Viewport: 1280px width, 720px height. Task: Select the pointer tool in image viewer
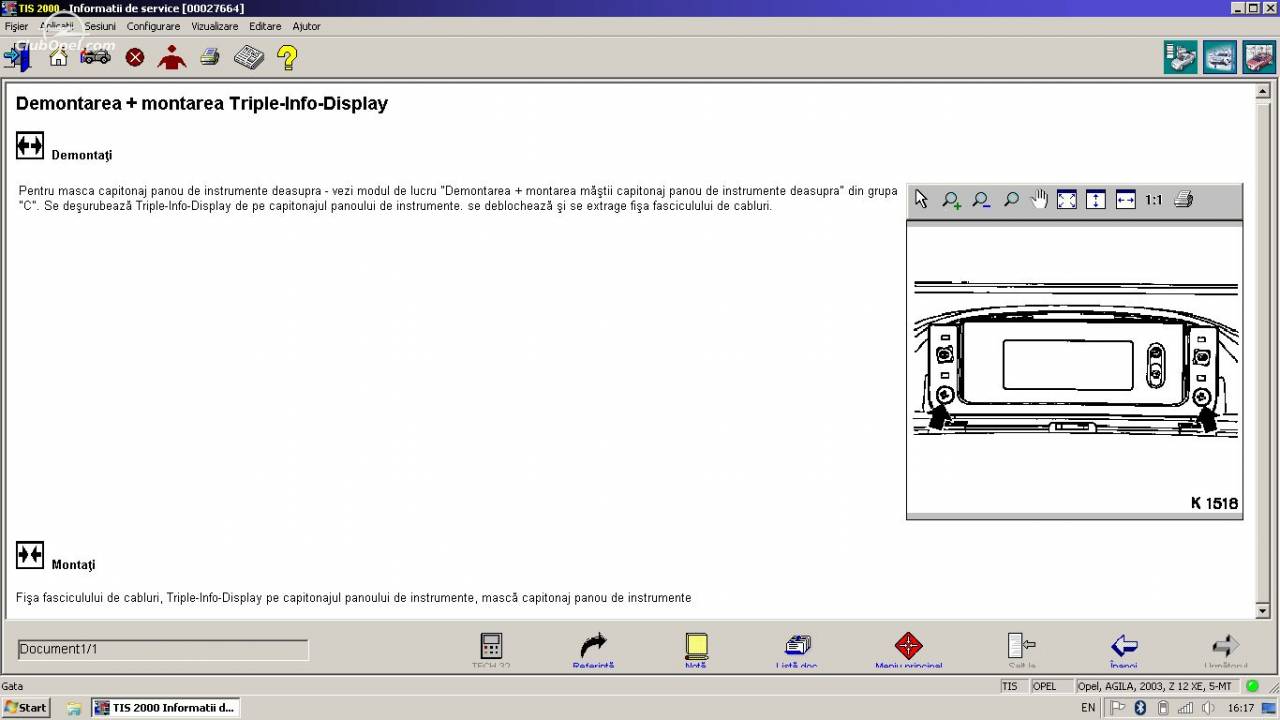click(921, 200)
